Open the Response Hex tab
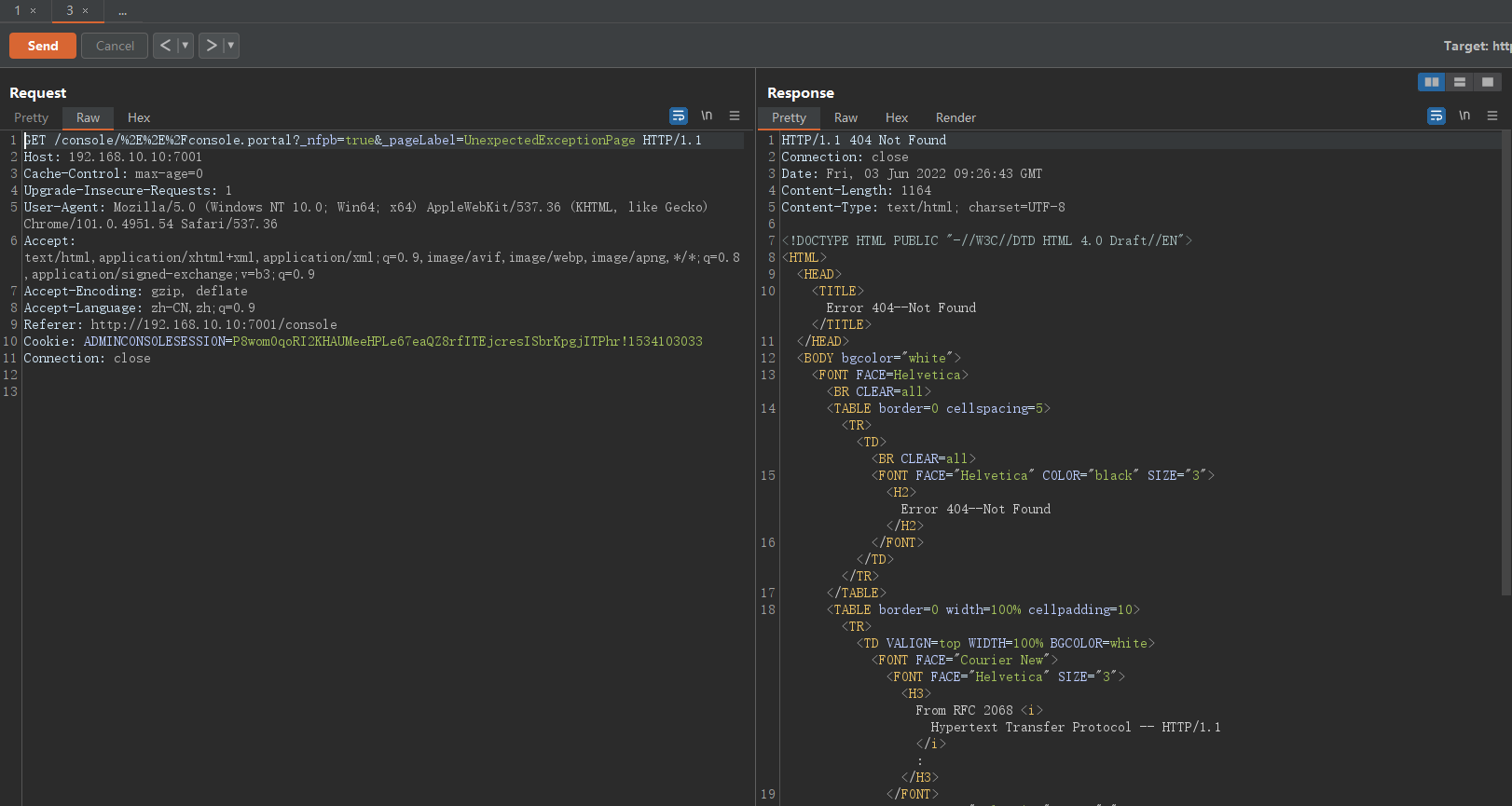1512x806 pixels. coord(897,117)
